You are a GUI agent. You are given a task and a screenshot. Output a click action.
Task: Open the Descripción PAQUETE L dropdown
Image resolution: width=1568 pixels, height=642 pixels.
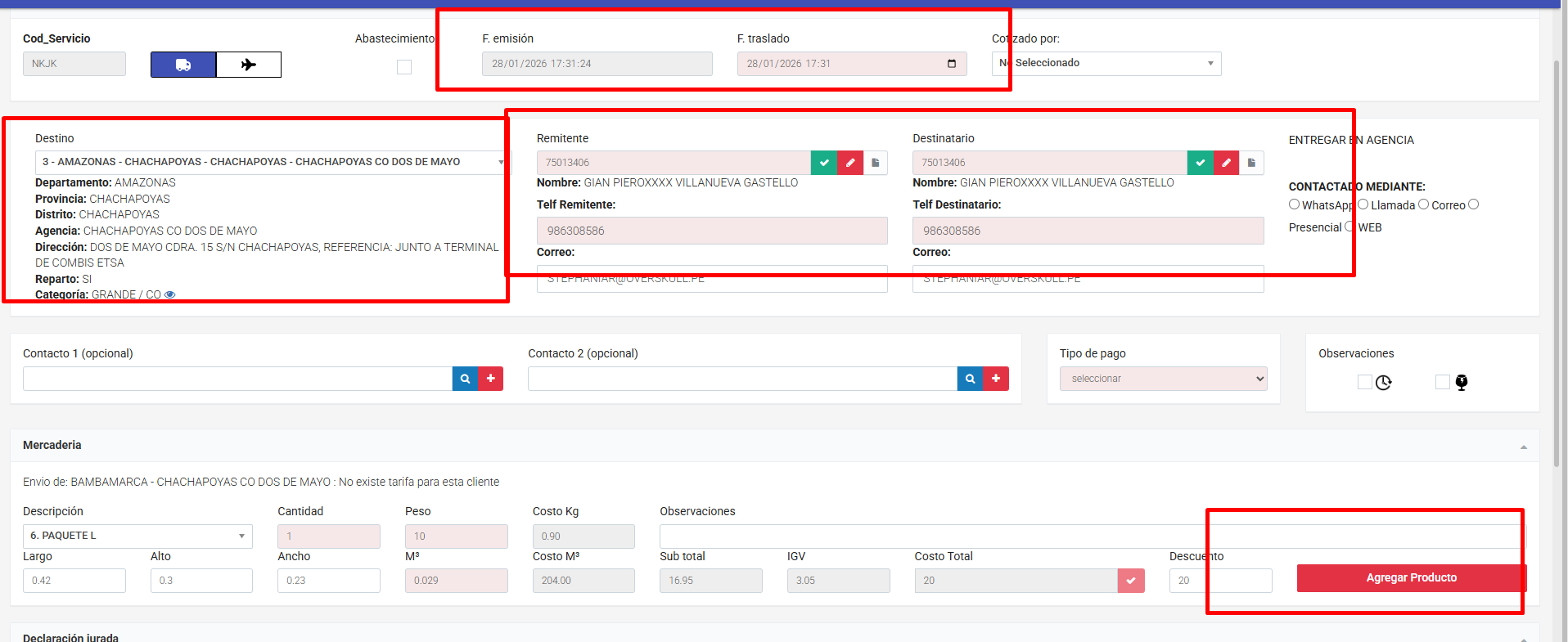pos(137,536)
